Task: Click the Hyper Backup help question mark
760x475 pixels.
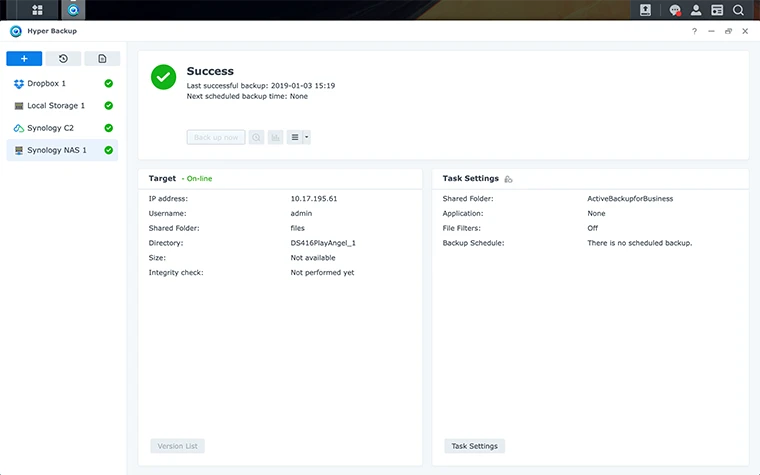Action: pos(695,31)
